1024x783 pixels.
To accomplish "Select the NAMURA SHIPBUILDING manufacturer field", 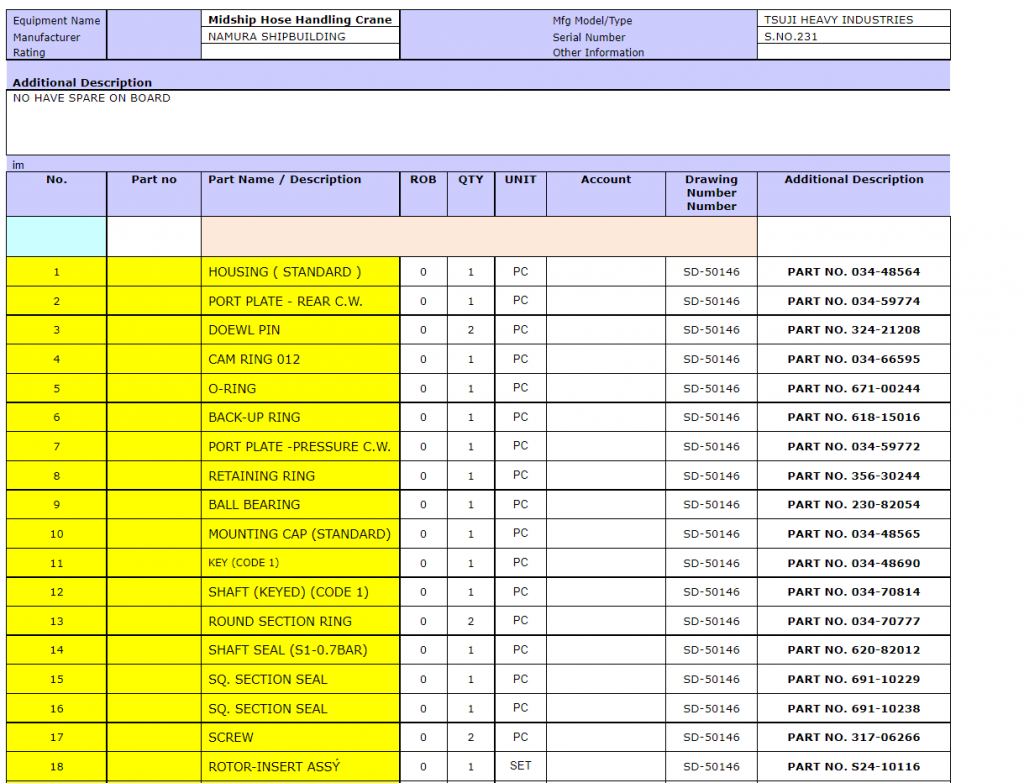I will click(300, 37).
